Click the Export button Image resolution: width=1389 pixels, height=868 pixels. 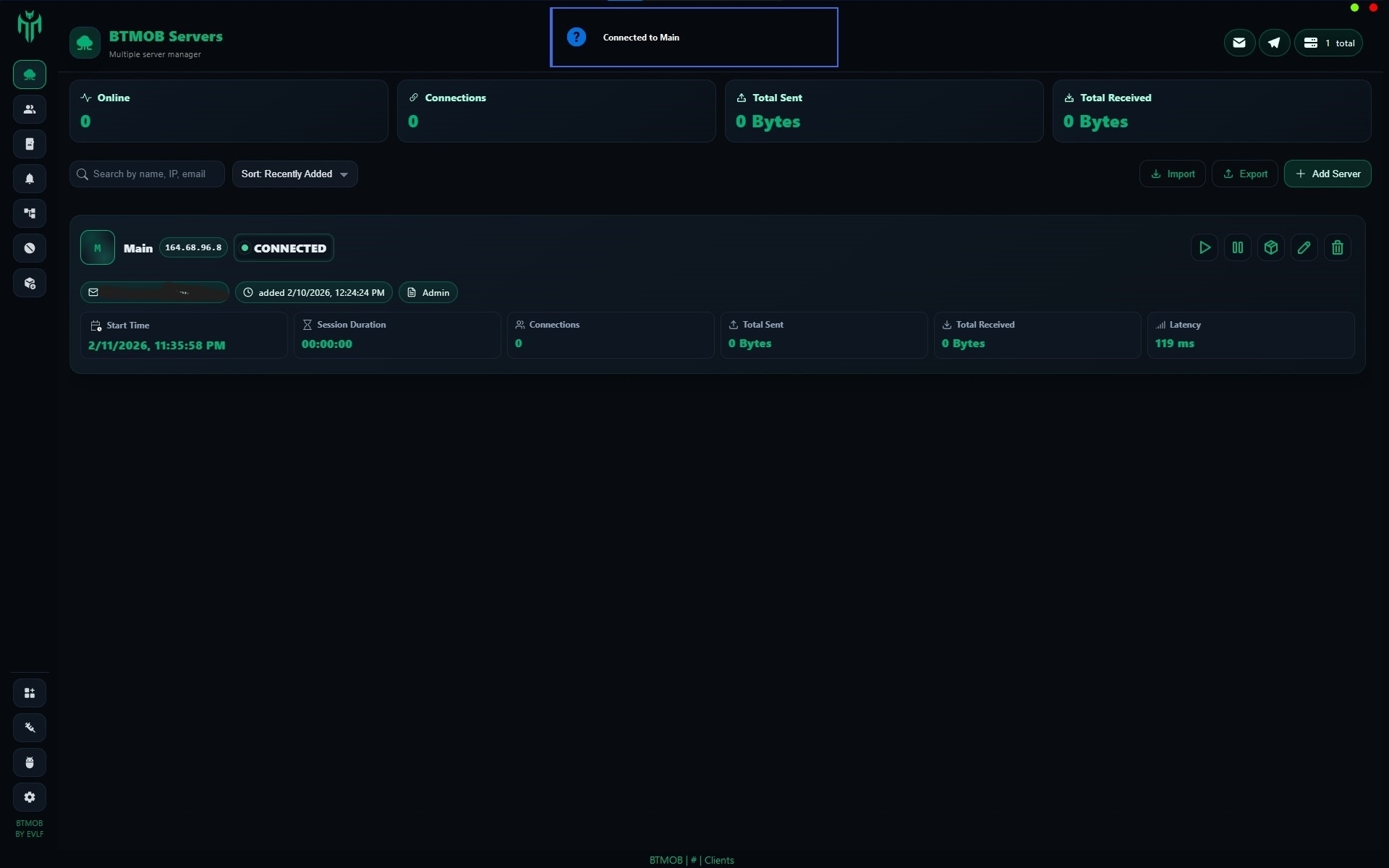tap(1245, 174)
